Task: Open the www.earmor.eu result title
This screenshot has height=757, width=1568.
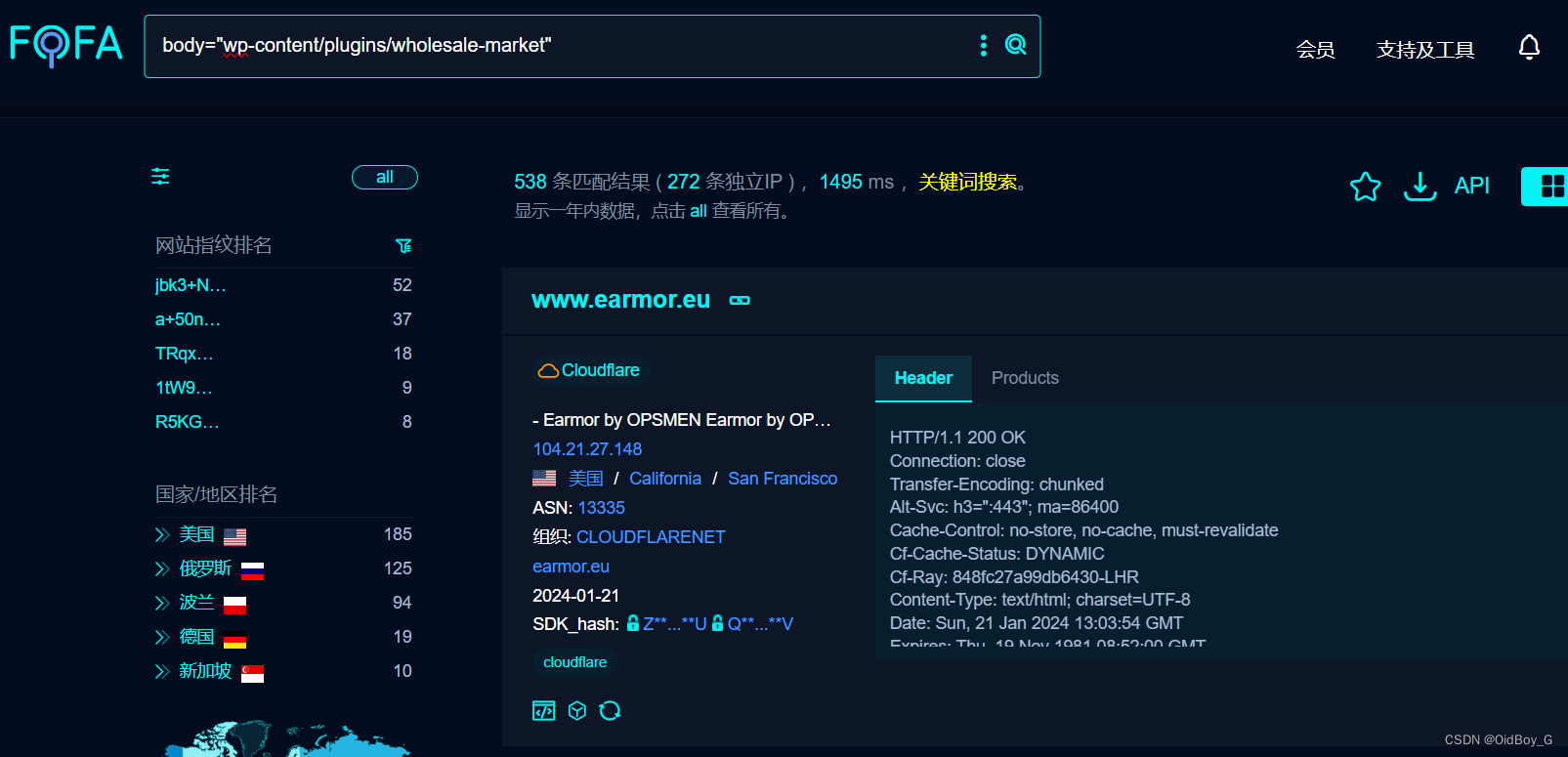Action: 620,300
